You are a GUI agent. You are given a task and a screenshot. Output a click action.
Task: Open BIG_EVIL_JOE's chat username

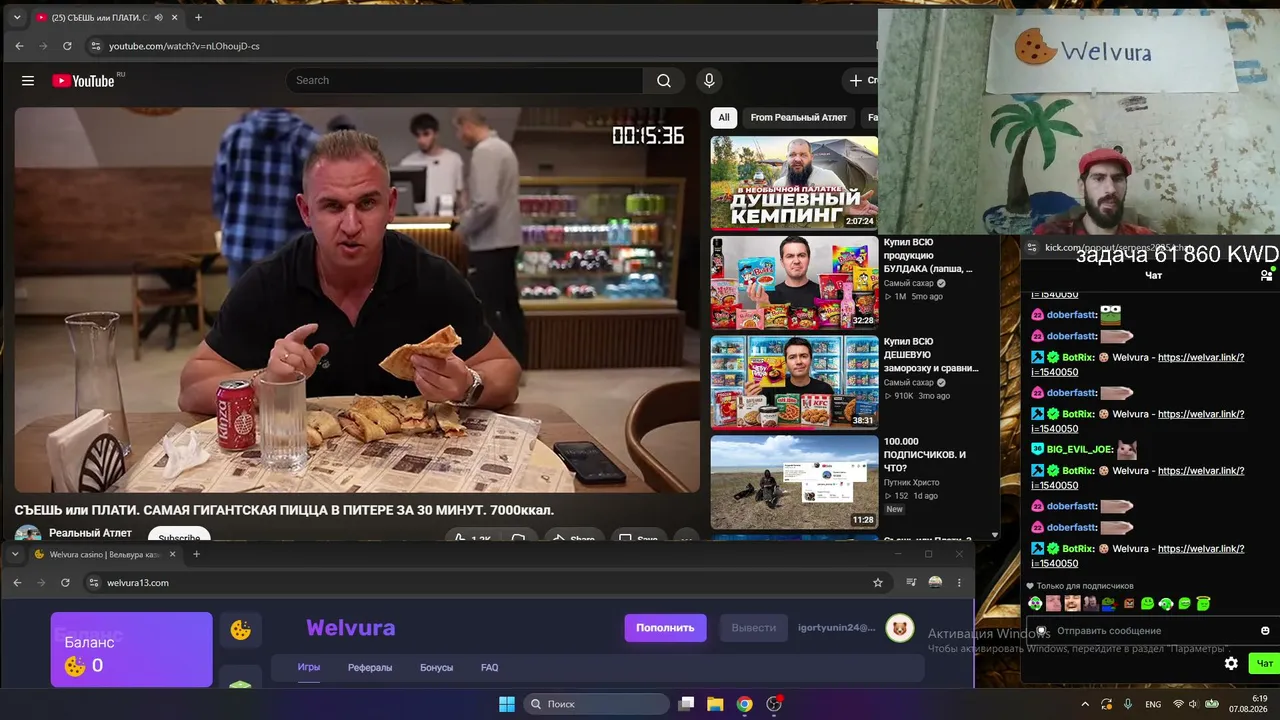(x=1080, y=450)
